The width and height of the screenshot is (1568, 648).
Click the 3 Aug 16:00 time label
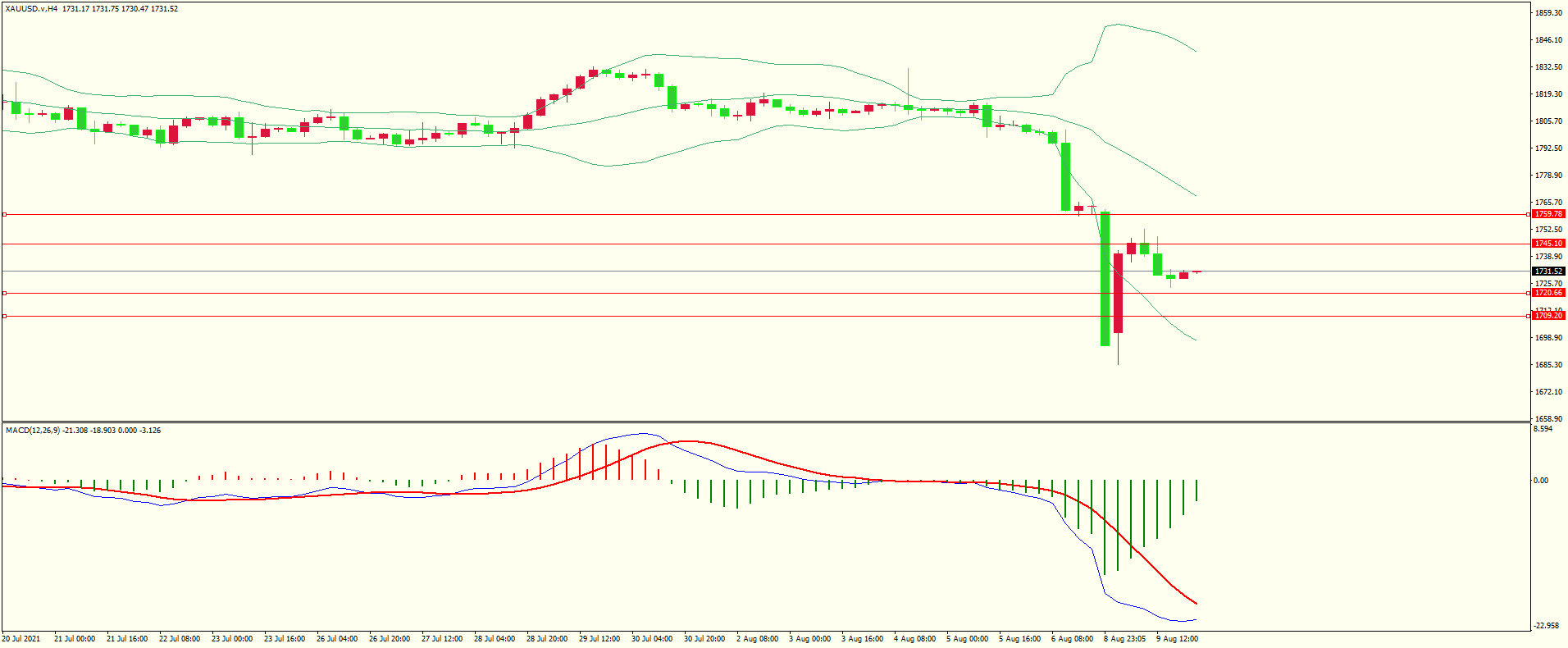point(863,639)
